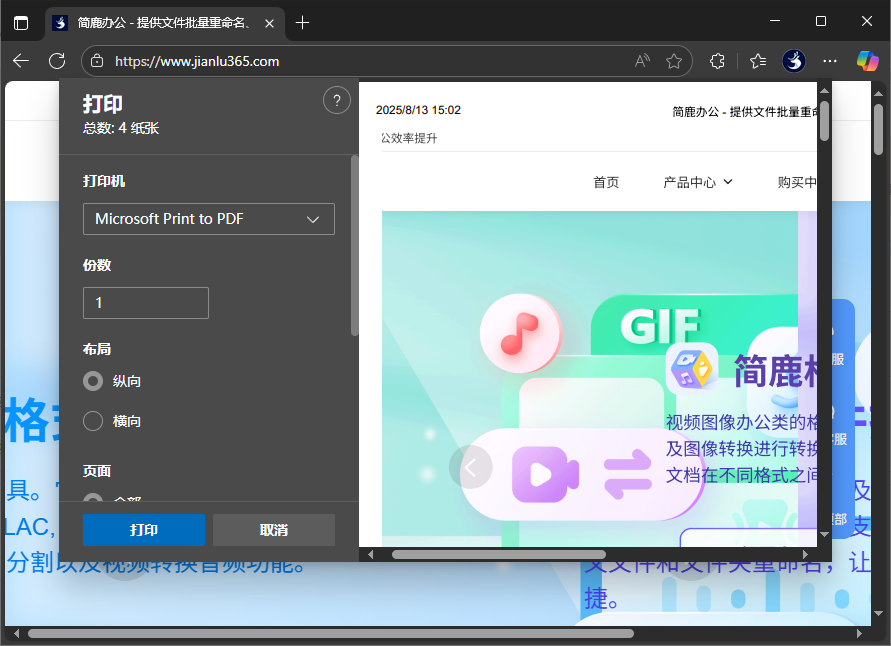The height and width of the screenshot is (646, 891).
Task: Add page to favorites with the star icon
Action: click(675, 61)
